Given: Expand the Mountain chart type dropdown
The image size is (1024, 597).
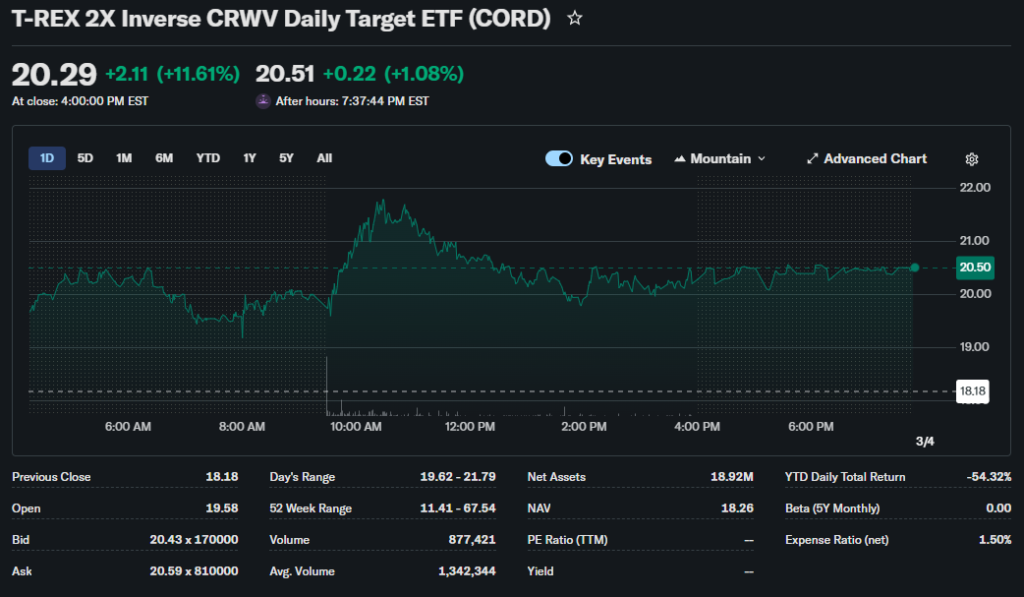Looking at the screenshot, I should (761, 159).
